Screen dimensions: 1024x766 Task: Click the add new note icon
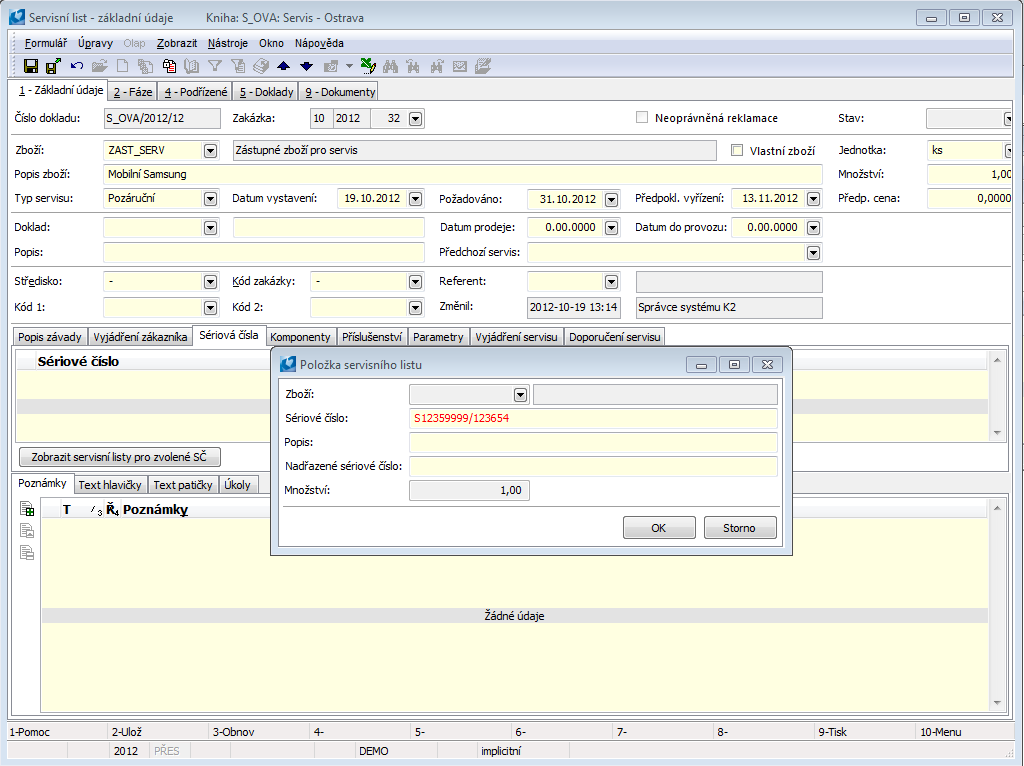coord(27,510)
